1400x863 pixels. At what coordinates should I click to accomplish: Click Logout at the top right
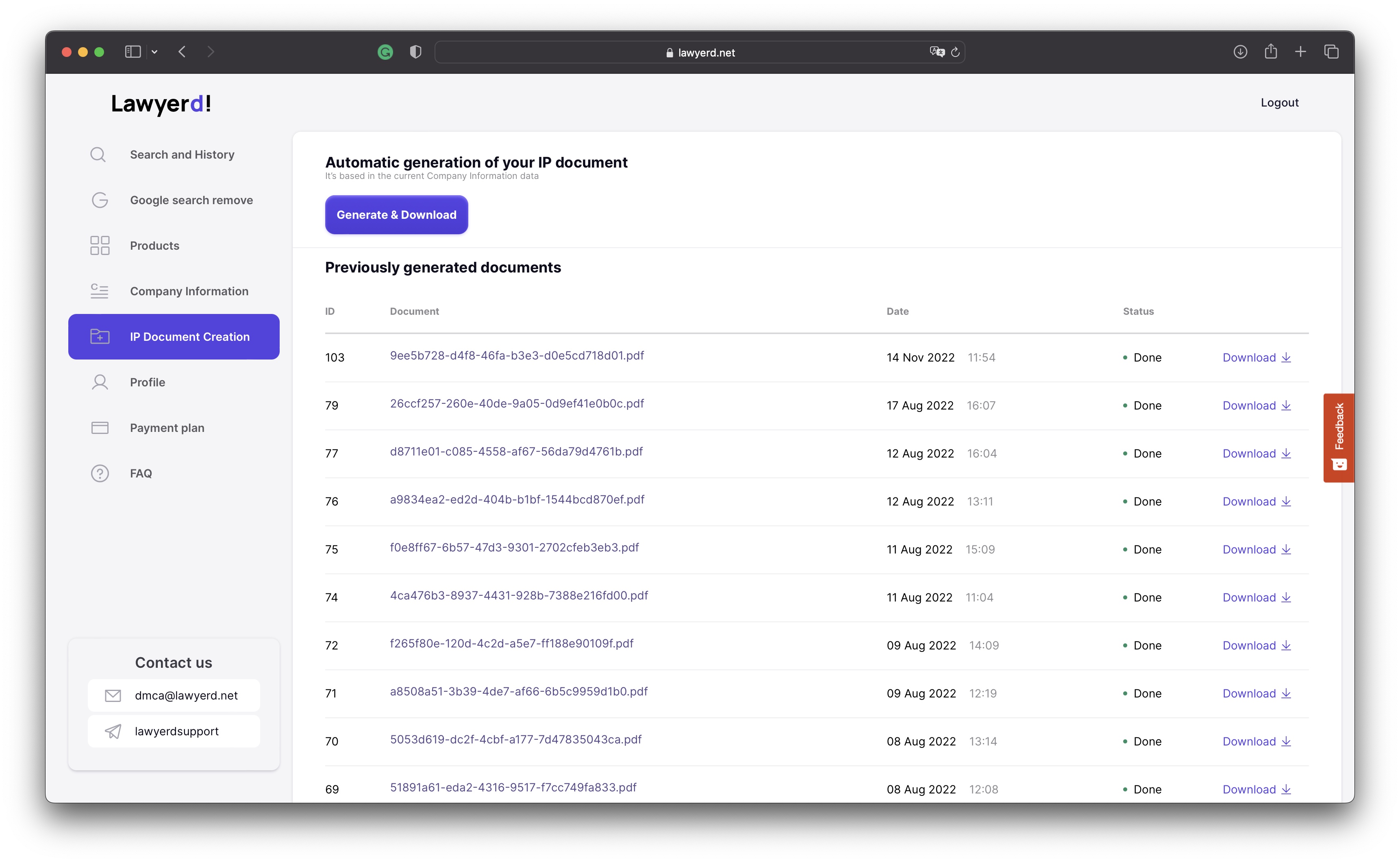pyautogui.click(x=1279, y=103)
